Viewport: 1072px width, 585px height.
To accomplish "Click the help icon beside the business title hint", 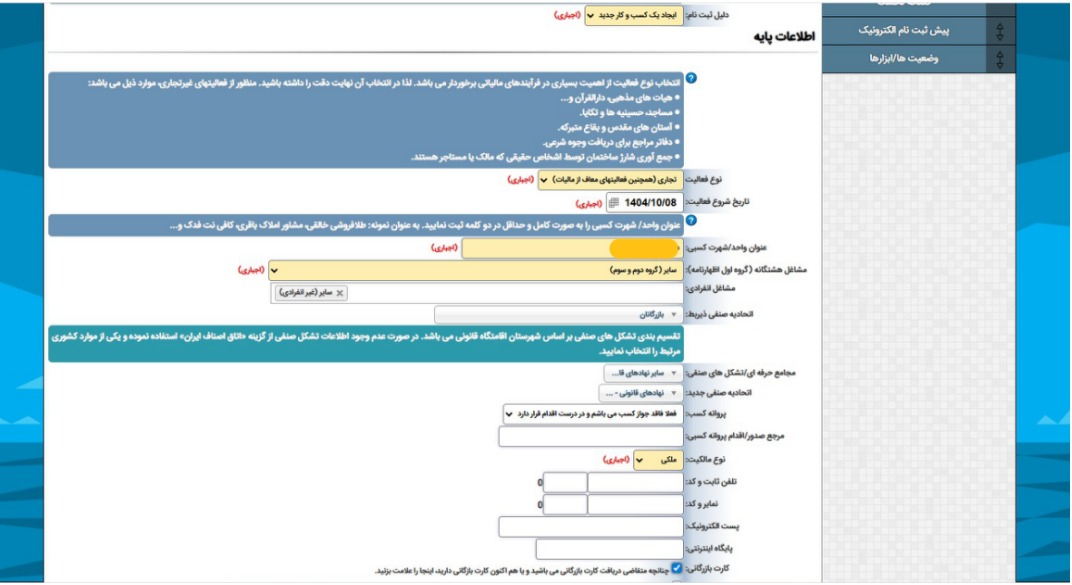I will 691,221.
